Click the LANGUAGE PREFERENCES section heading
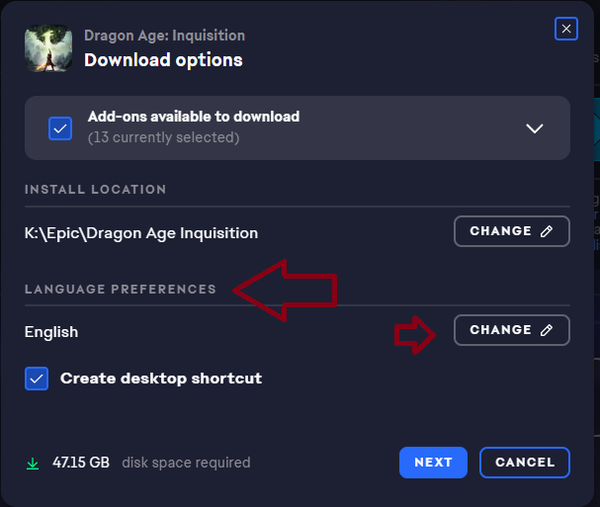This screenshot has width=600, height=507. tap(120, 289)
